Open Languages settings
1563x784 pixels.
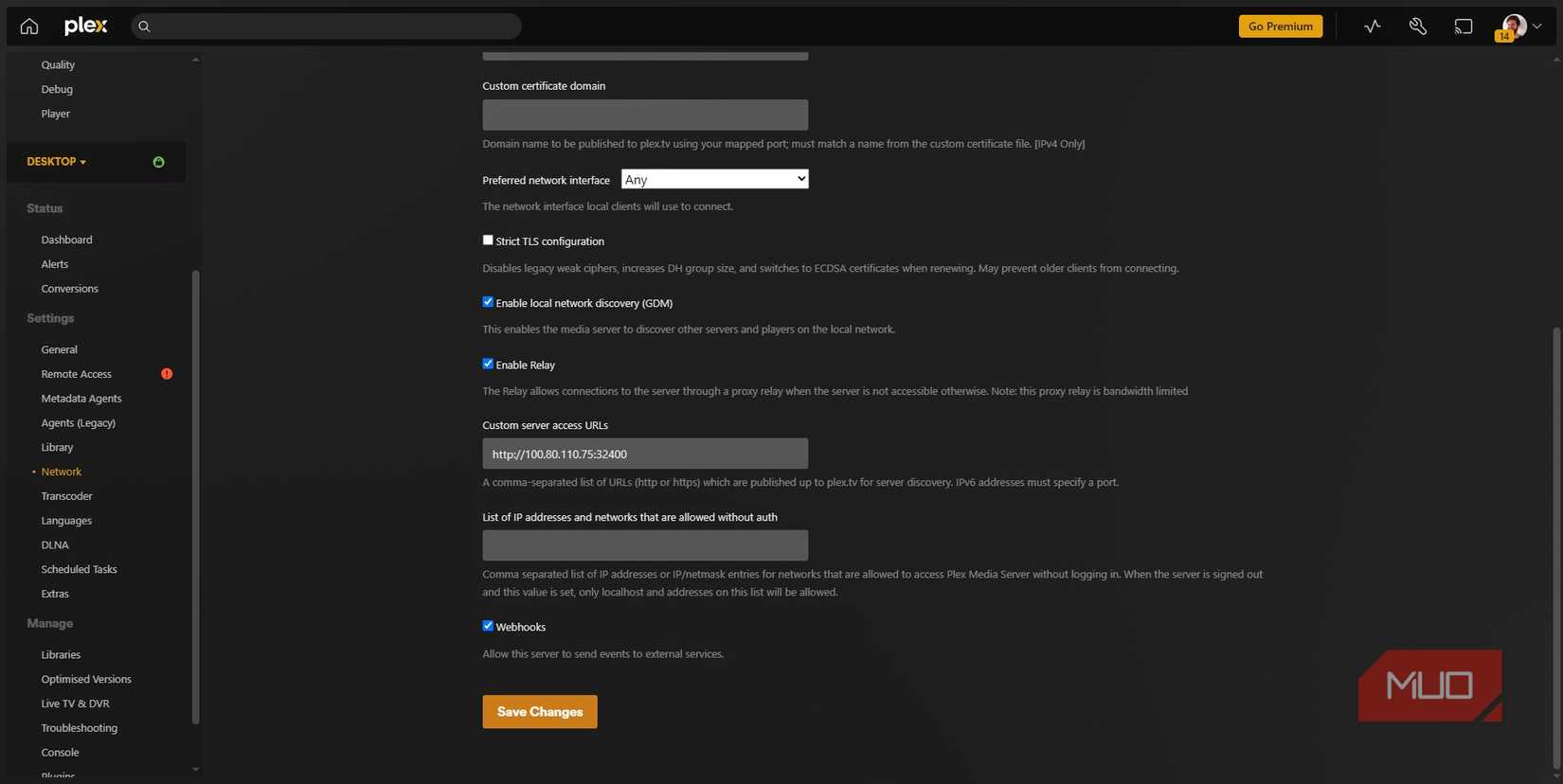(66, 521)
